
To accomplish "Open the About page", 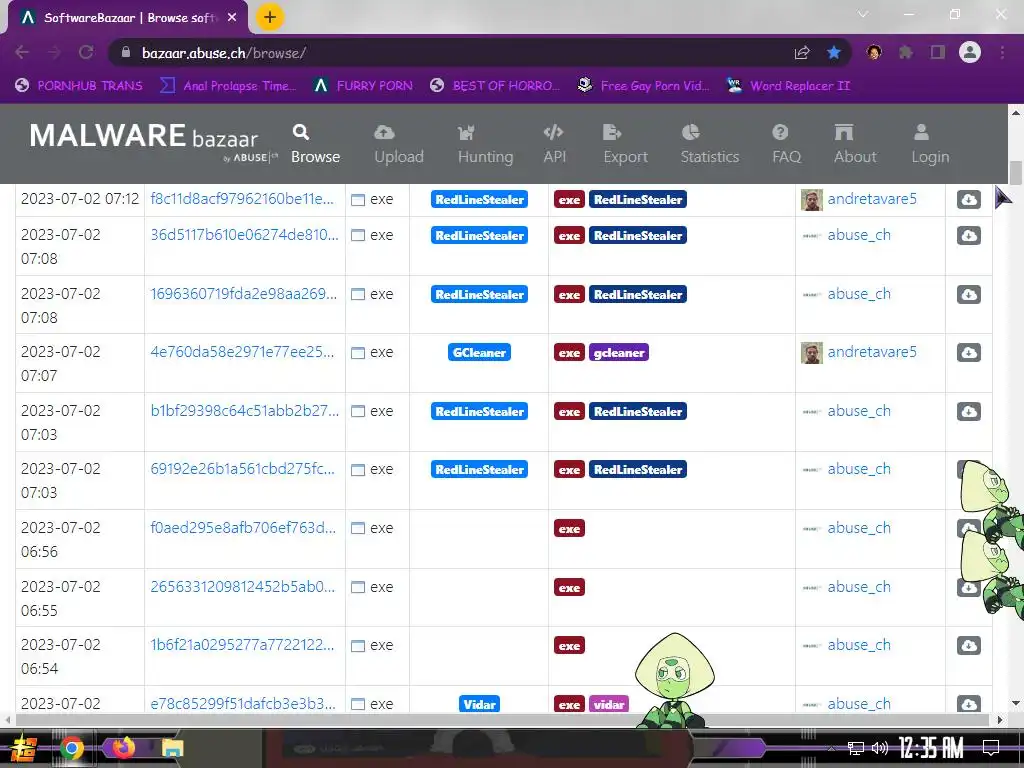I will click(x=855, y=144).
